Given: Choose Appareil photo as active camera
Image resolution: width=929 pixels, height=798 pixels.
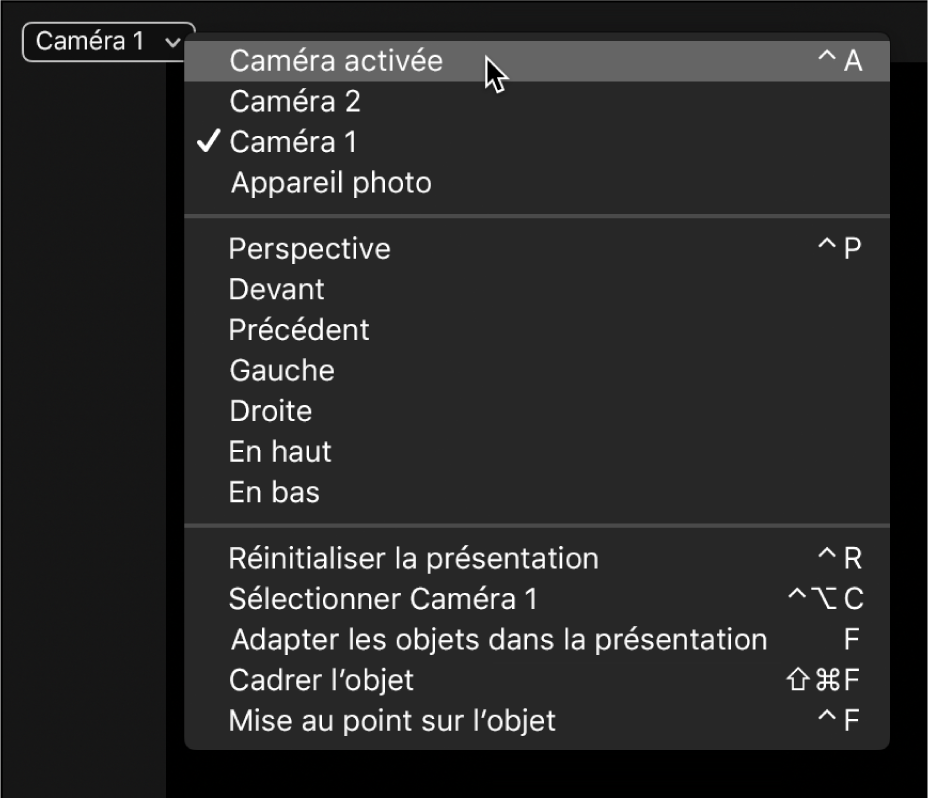Looking at the screenshot, I should coord(331,182).
